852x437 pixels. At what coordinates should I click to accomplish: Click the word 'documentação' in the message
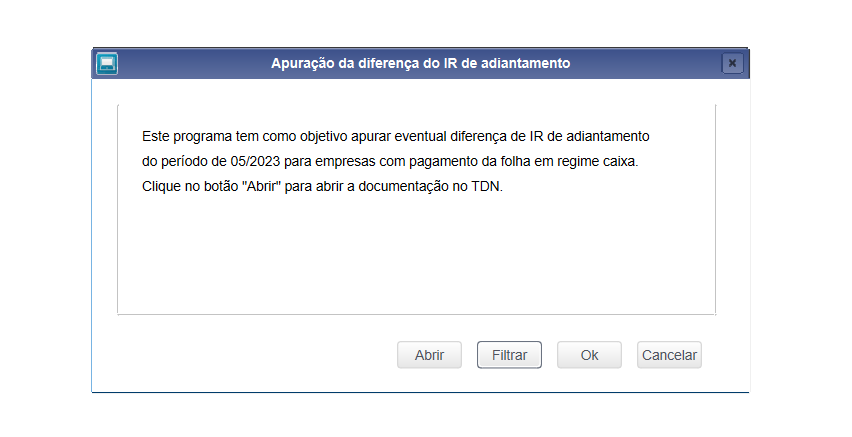[403, 186]
